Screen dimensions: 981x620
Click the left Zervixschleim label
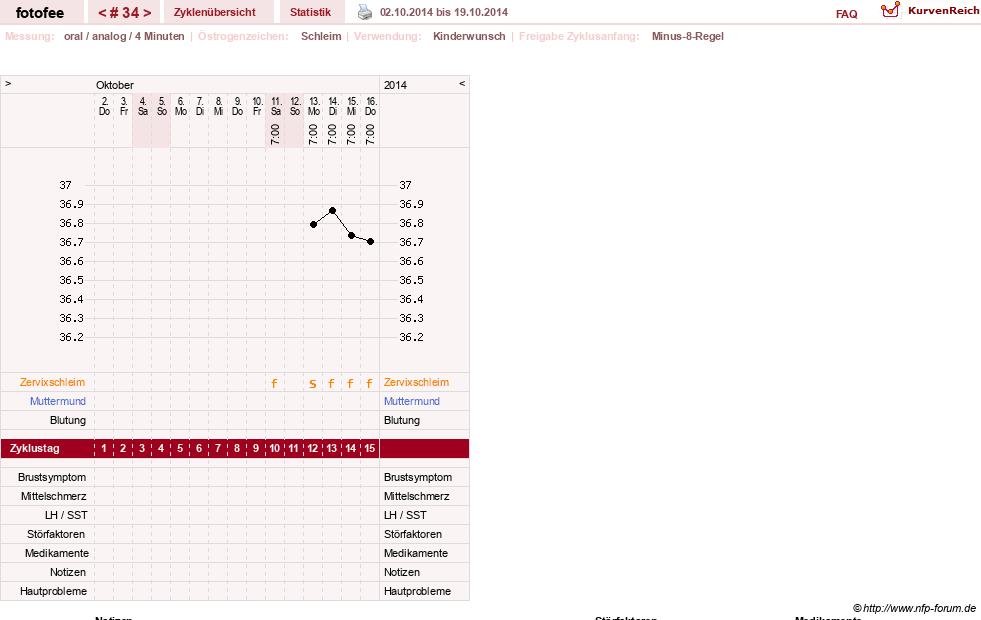tap(53, 382)
